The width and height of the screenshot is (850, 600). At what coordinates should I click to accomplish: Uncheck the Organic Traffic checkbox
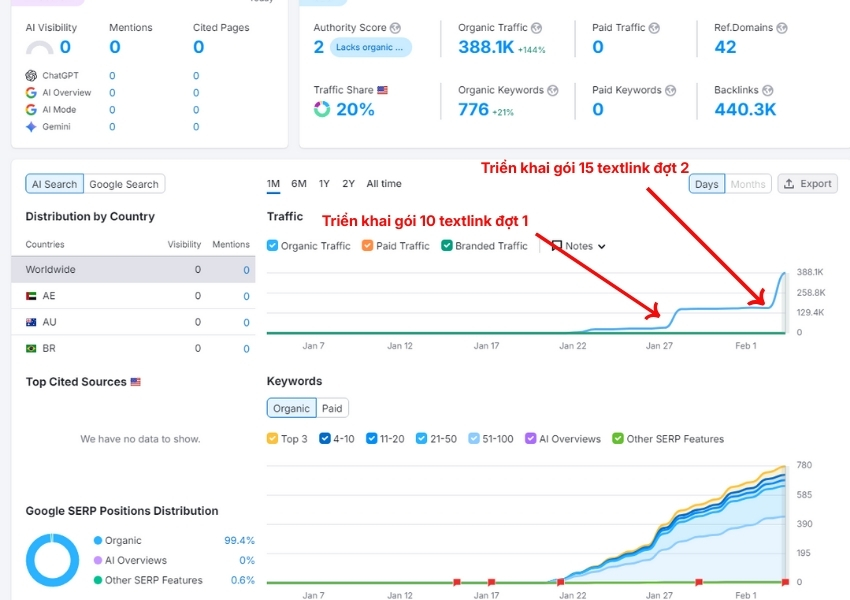273,246
